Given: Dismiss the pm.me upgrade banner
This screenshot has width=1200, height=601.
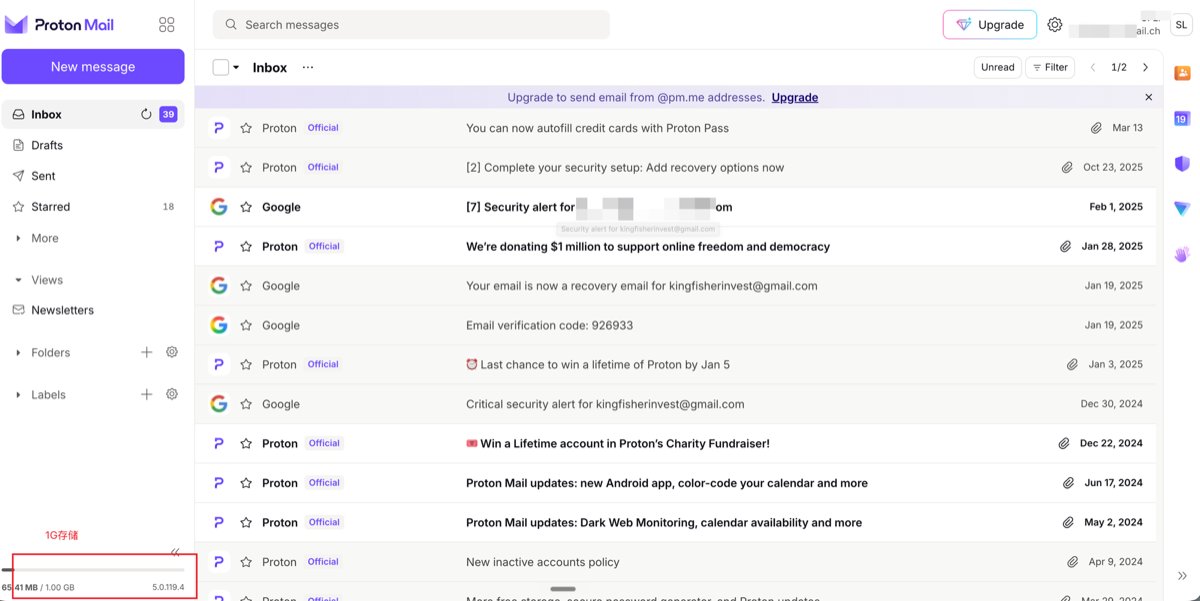Looking at the screenshot, I should tap(1148, 97).
